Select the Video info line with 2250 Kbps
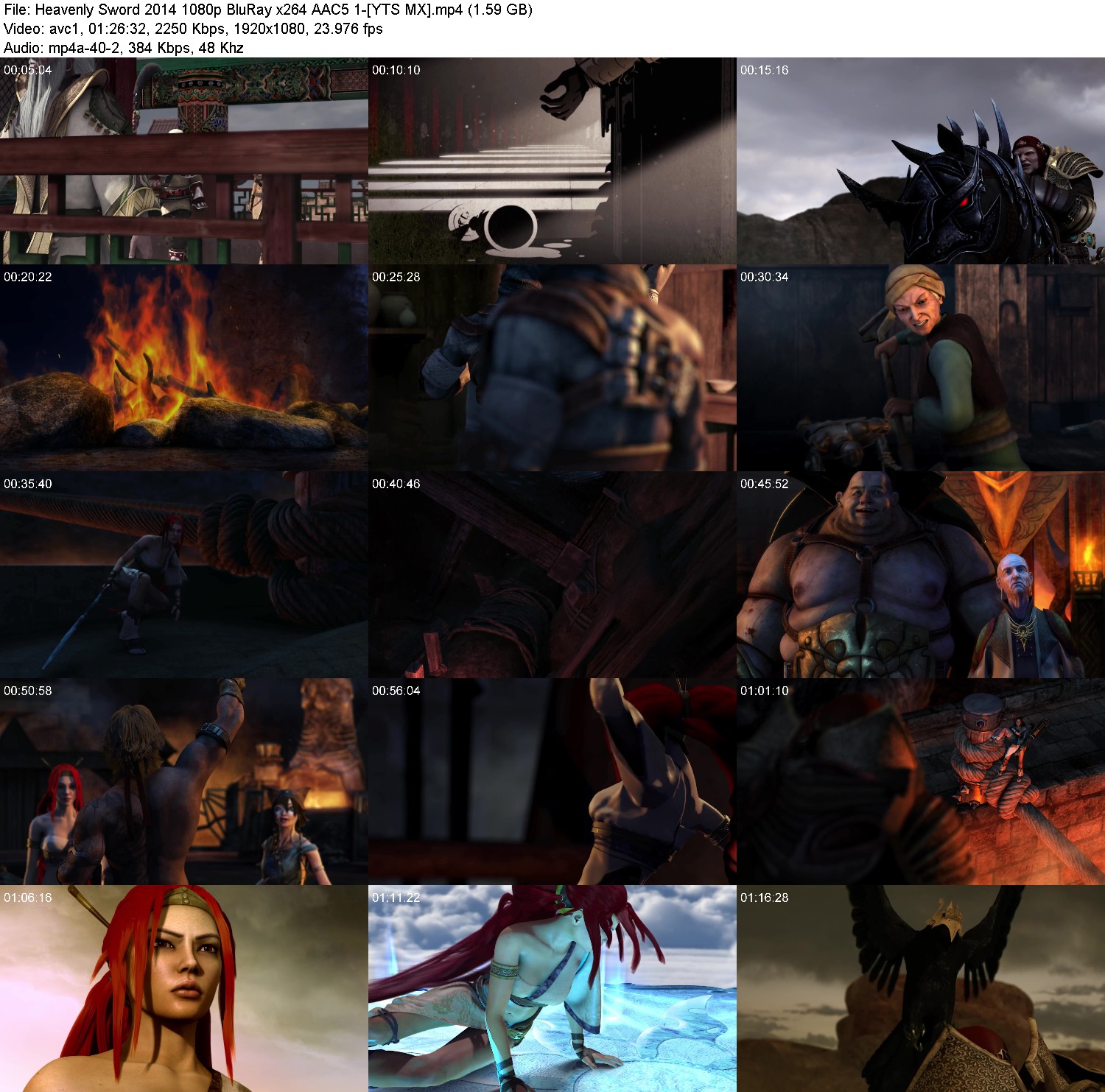Screen dimensions: 1105x1092 click(x=193, y=29)
